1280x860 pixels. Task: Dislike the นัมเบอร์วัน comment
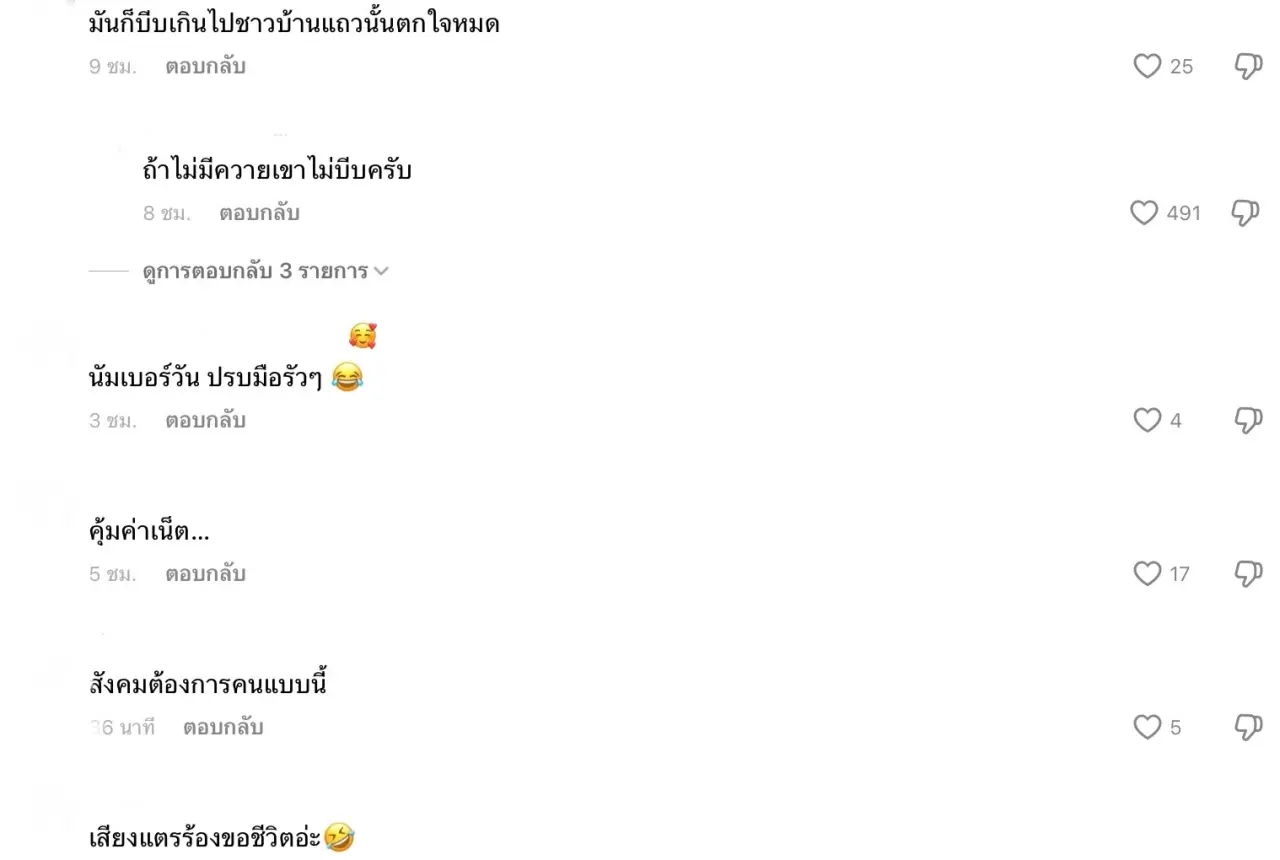1249,421
